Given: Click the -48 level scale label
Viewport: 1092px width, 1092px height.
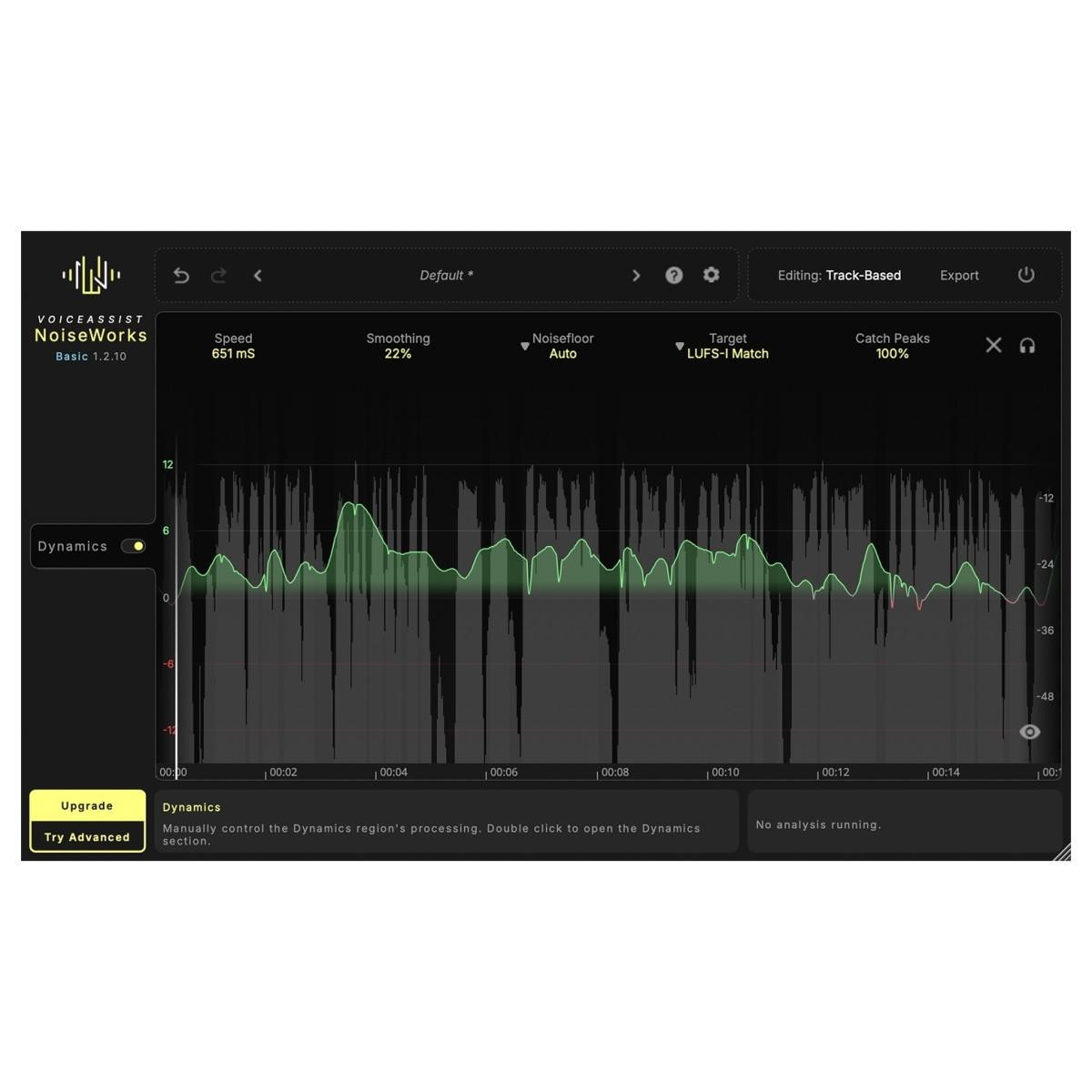Looking at the screenshot, I should click(x=1045, y=697).
